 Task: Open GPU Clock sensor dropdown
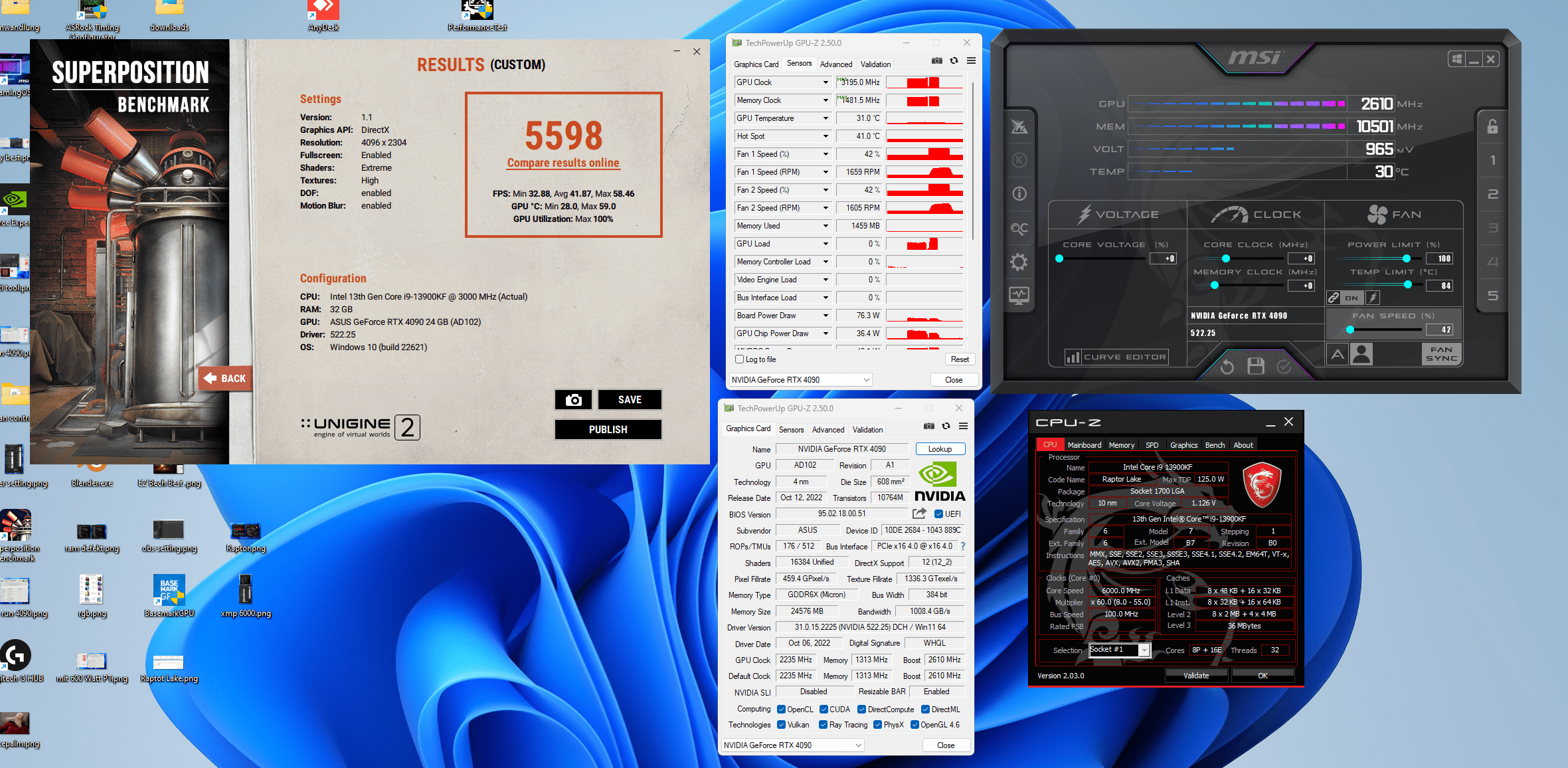826,82
